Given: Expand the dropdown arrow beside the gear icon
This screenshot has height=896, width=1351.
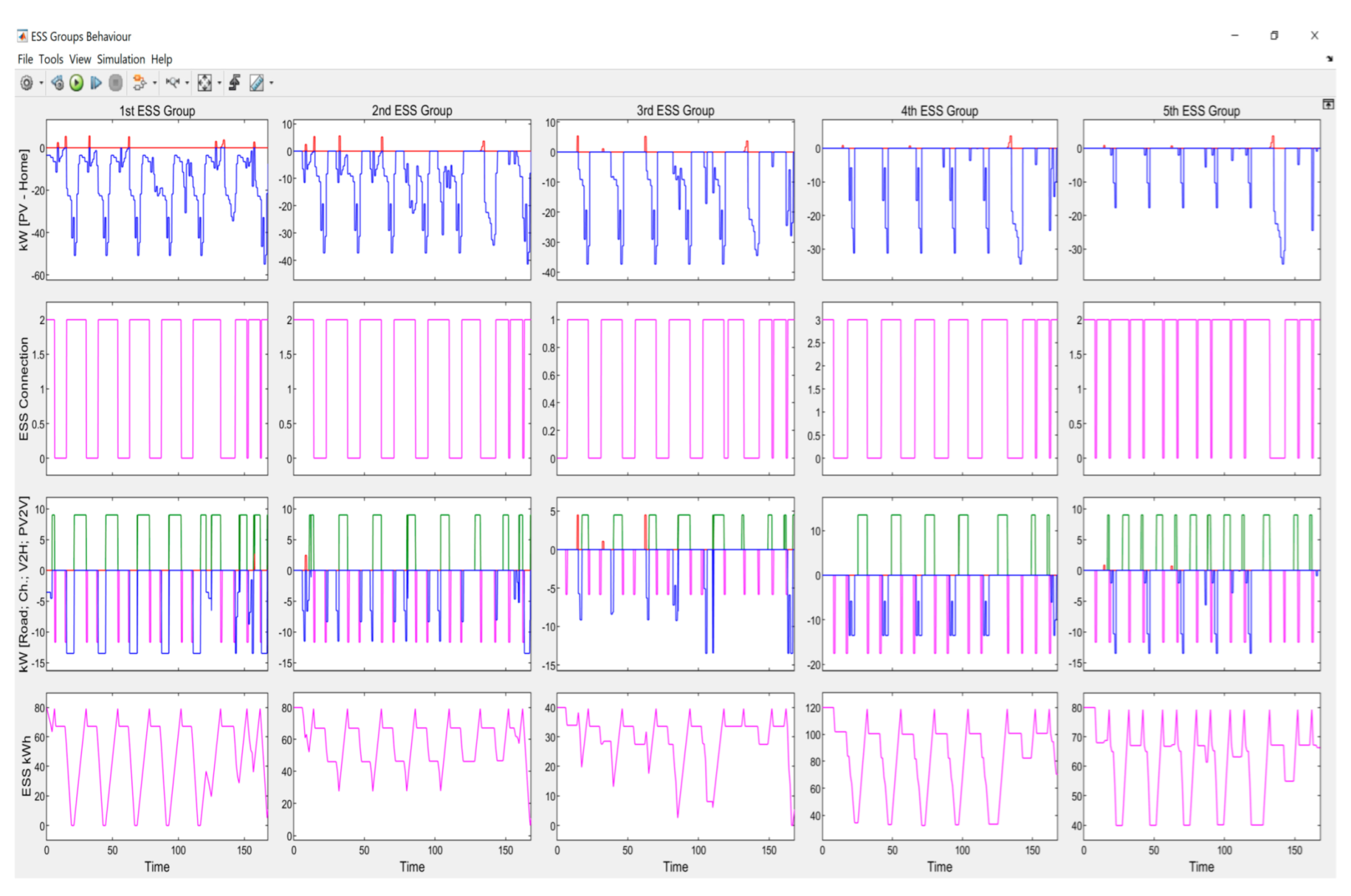Looking at the screenshot, I should click(41, 84).
